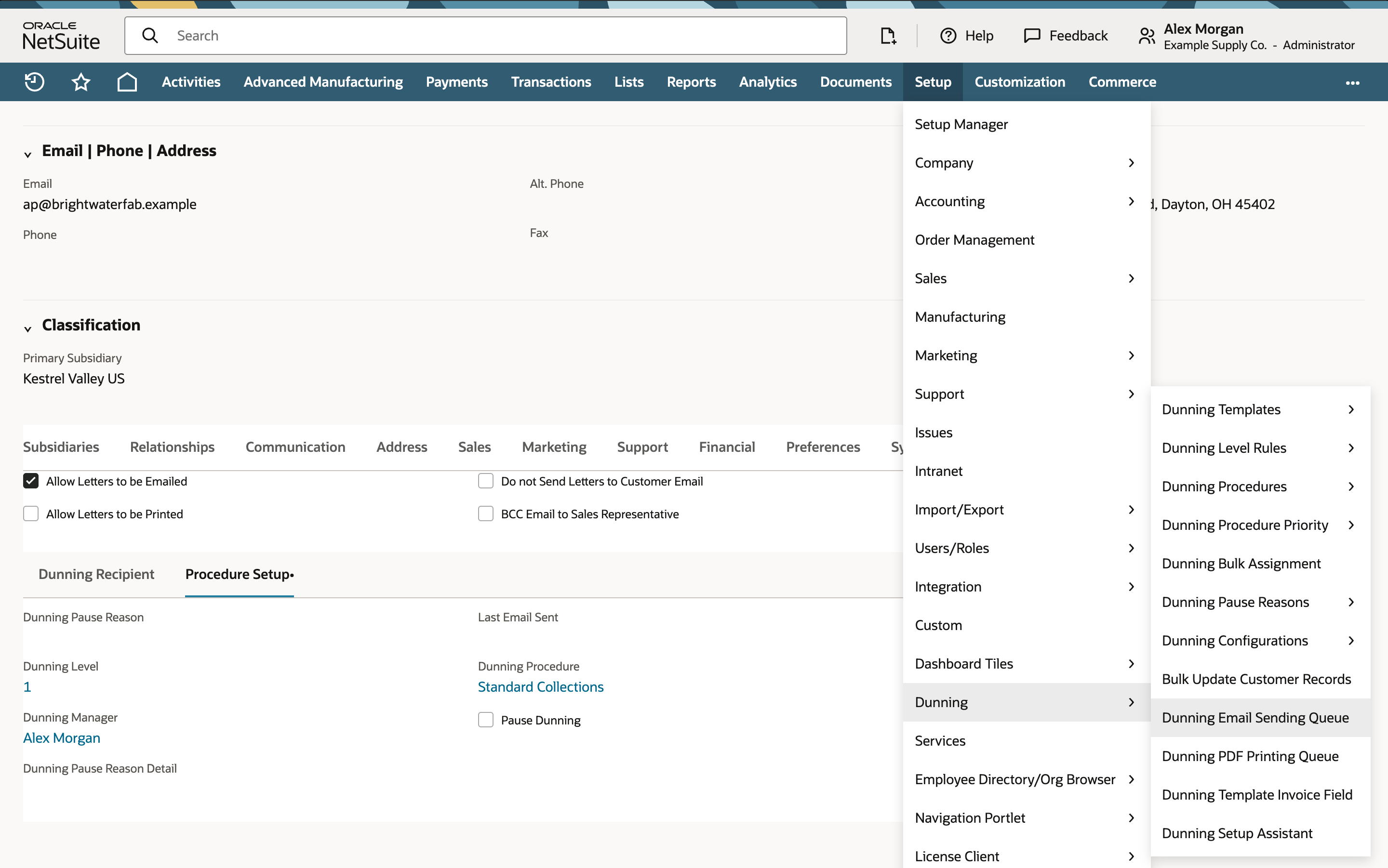
Task: Choose Bulk Update Customer Records
Action: pos(1260,679)
